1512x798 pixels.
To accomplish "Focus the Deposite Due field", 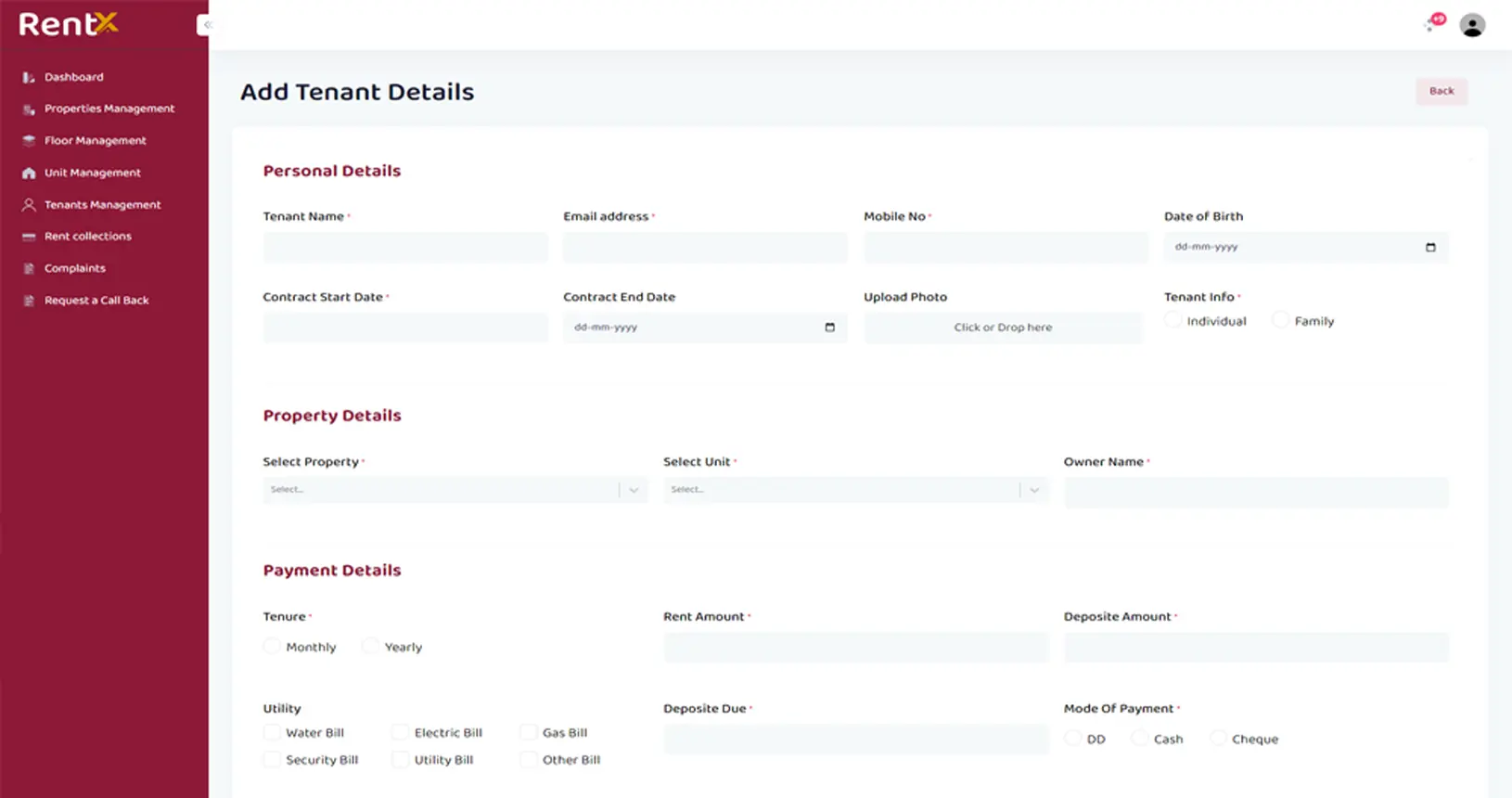I will (x=855, y=739).
